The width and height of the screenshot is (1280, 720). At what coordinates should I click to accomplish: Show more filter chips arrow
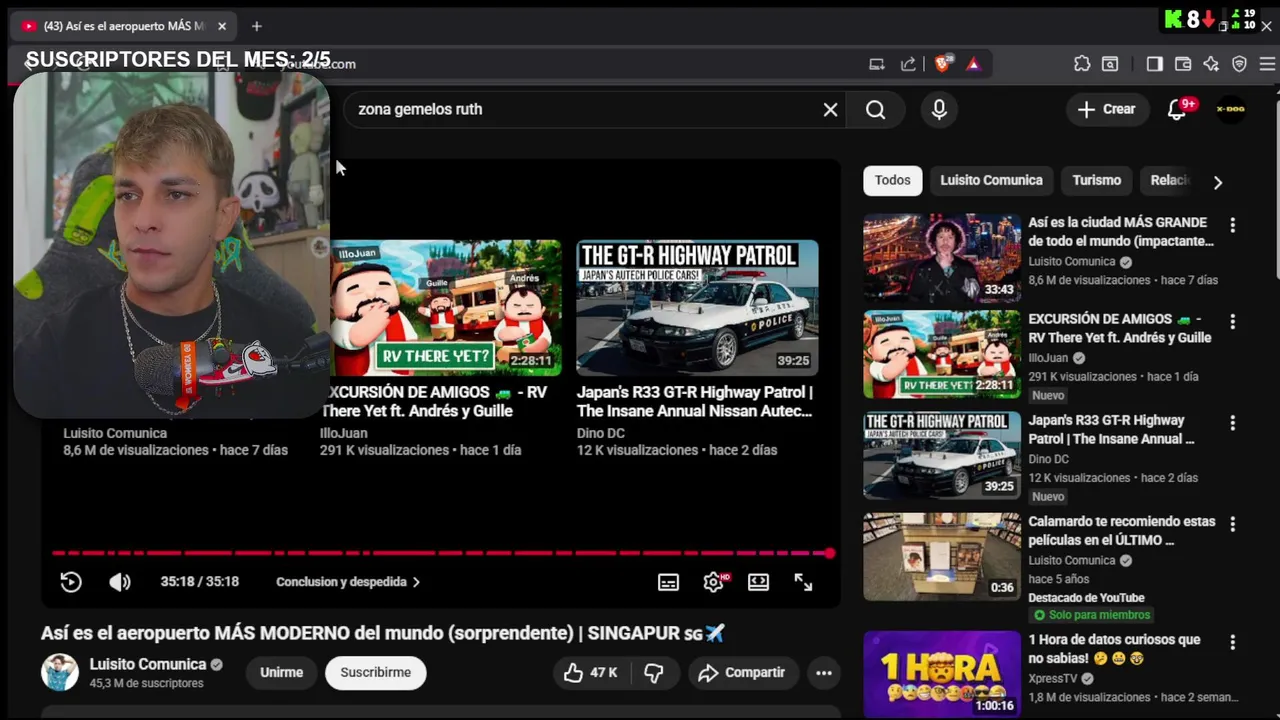pyautogui.click(x=1217, y=182)
